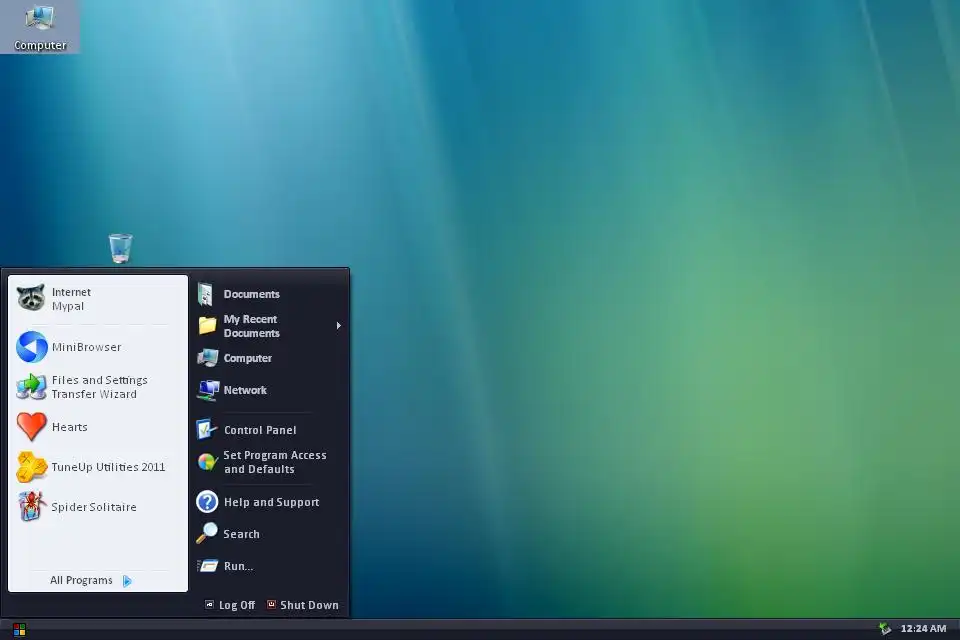Screen dimensions: 960x640
Task: Click the Hearts game heart icon
Action: (x=31, y=427)
